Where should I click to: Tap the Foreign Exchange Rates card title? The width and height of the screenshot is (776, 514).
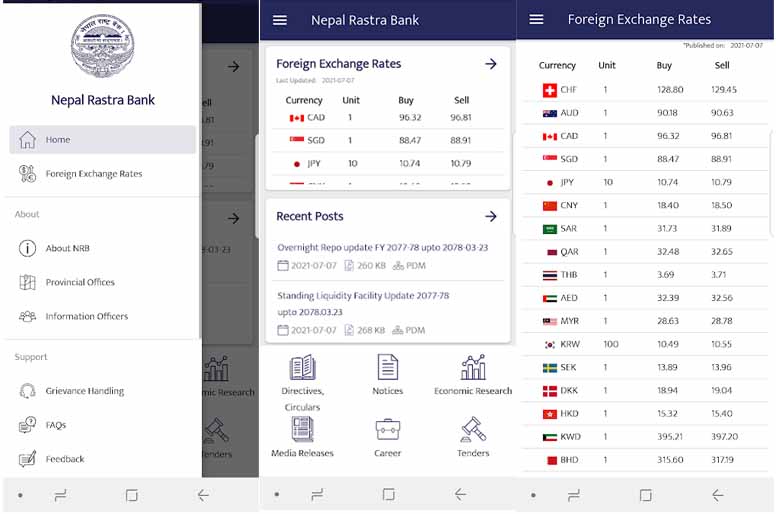click(x=339, y=64)
